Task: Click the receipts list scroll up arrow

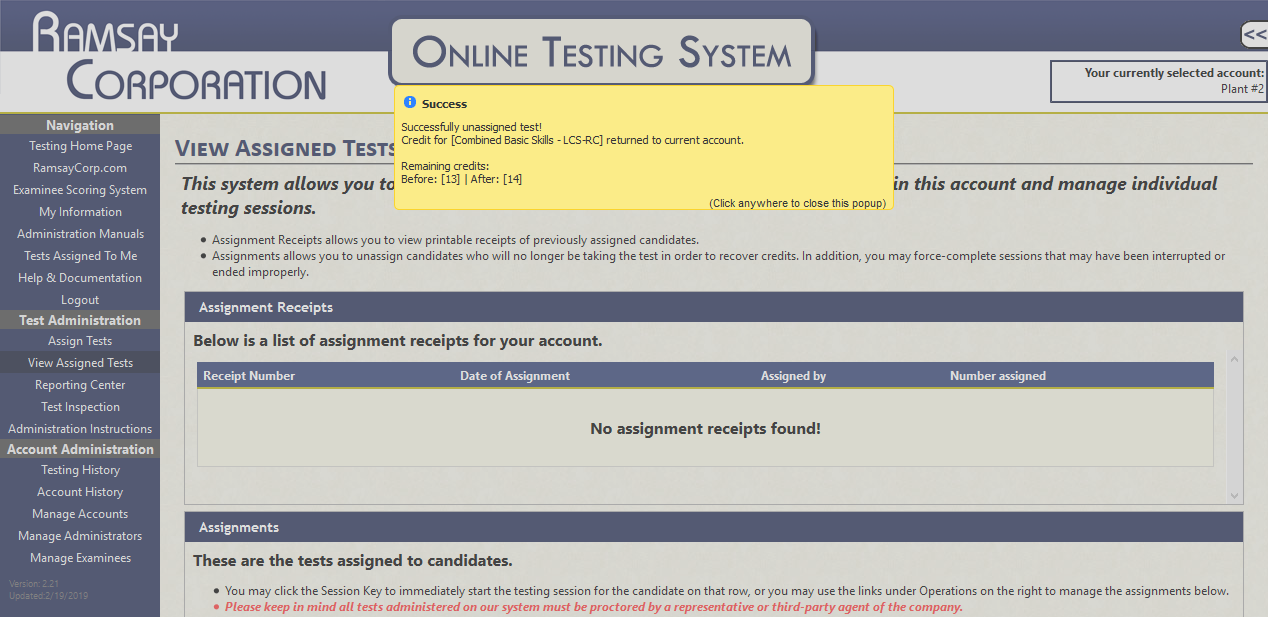Action: point(1234,360)
